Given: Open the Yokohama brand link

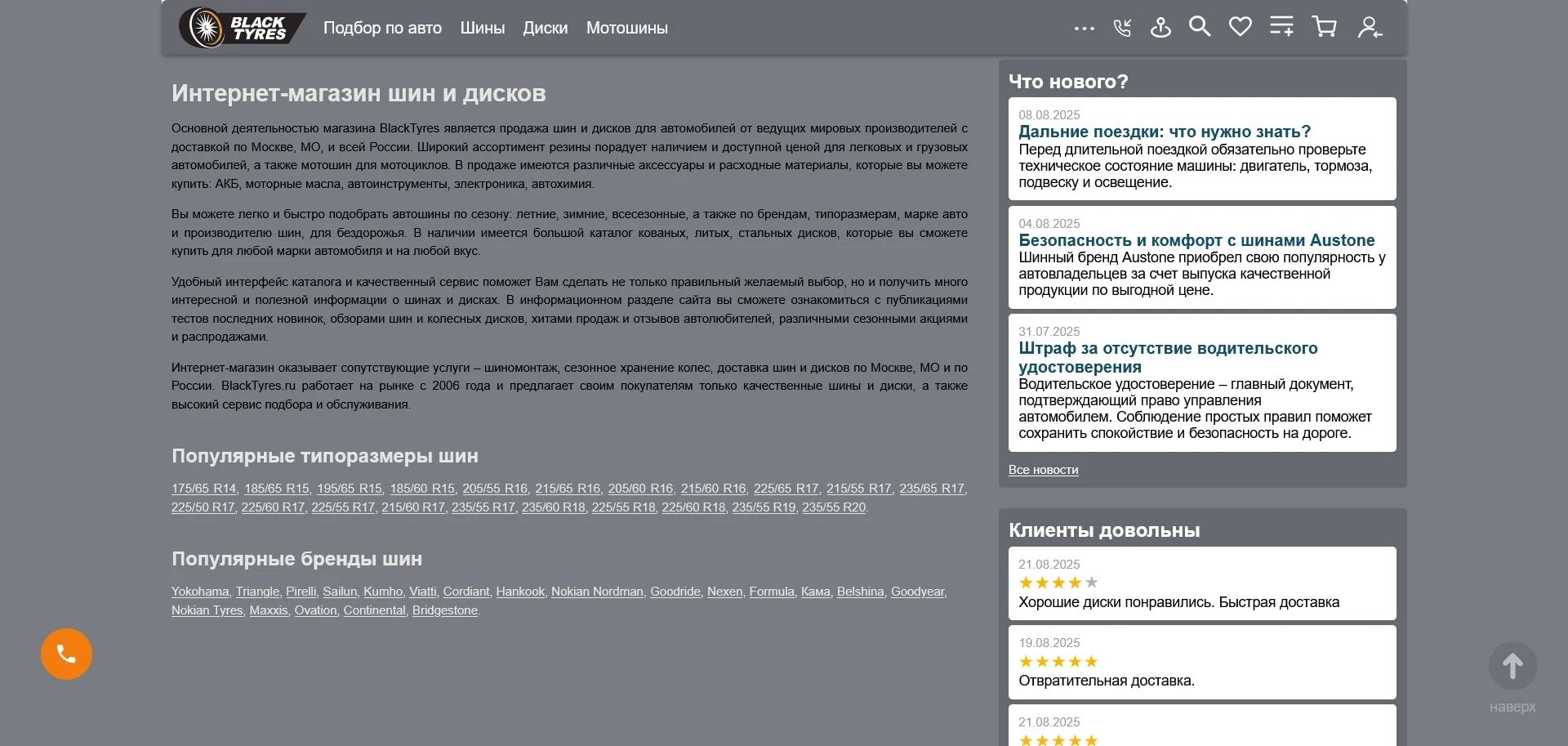Looking at the screenshot, I should click(x=200, y=592).
